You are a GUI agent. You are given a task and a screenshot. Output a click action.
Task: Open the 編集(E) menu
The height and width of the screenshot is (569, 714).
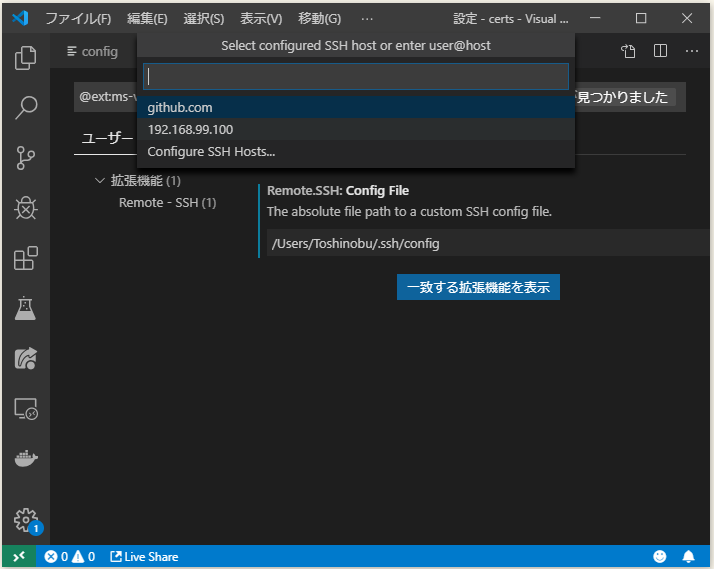147,19
